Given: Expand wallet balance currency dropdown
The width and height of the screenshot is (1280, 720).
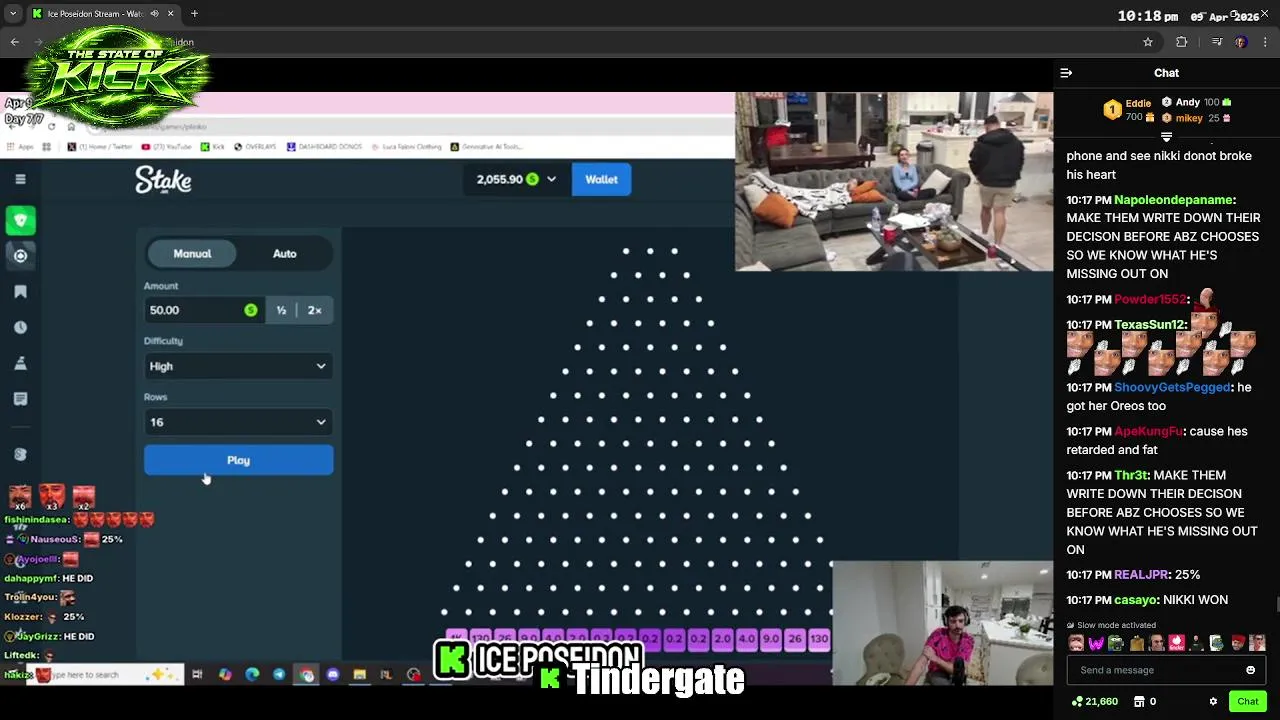Looking at the screenshot, I should [551, 179].
